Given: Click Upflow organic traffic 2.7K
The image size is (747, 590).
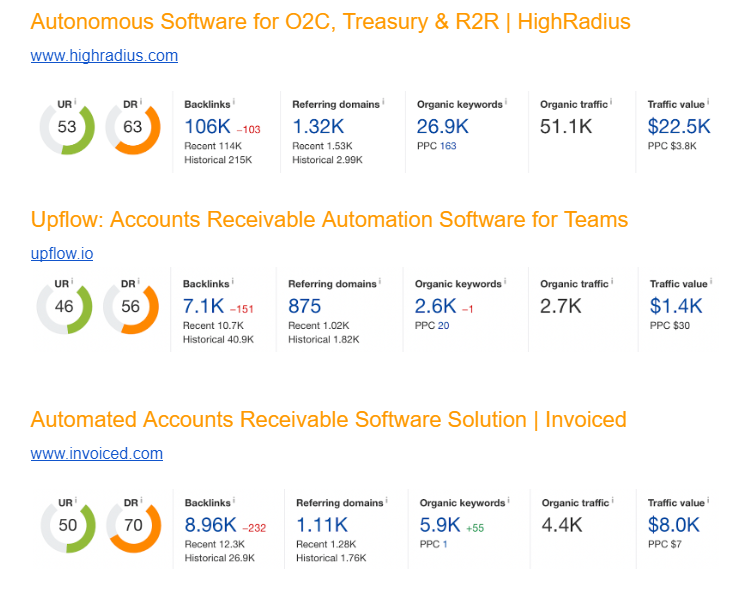Looking at the screenshot, I should (x=561, y=306).
